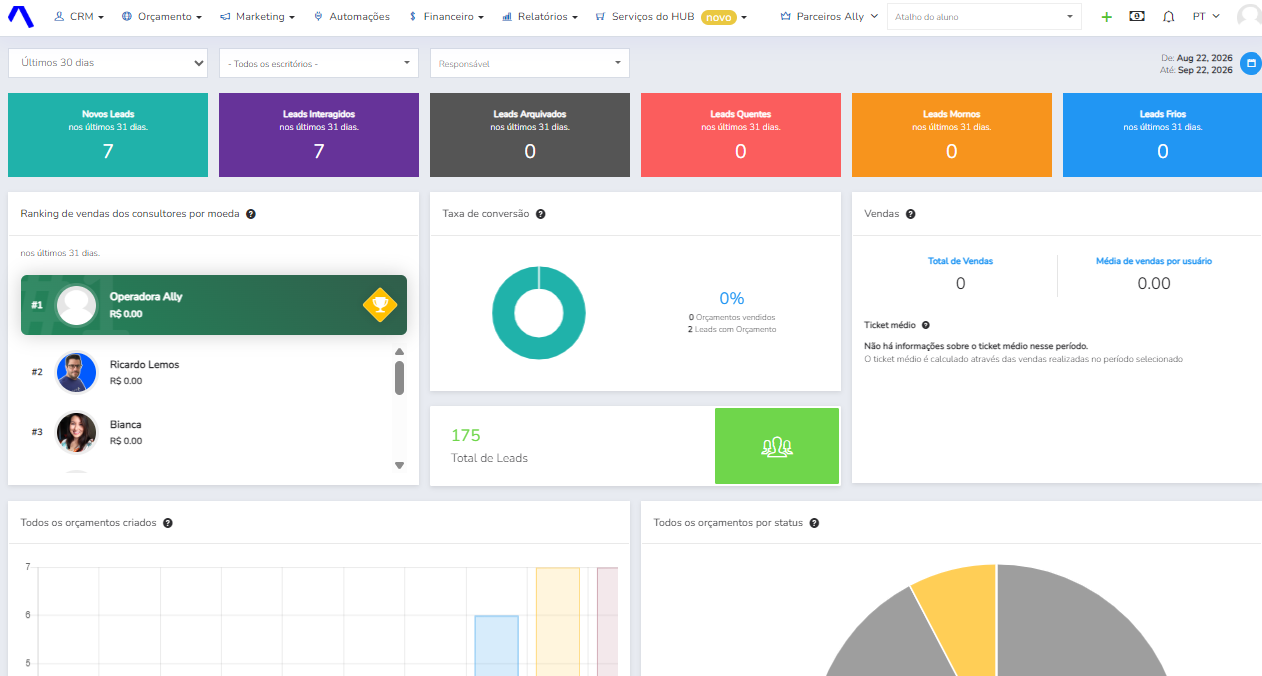Click the help icon beside Ticket médio
The width and height of the screenshot is (1262, 676).
click(x=925, y=325)
